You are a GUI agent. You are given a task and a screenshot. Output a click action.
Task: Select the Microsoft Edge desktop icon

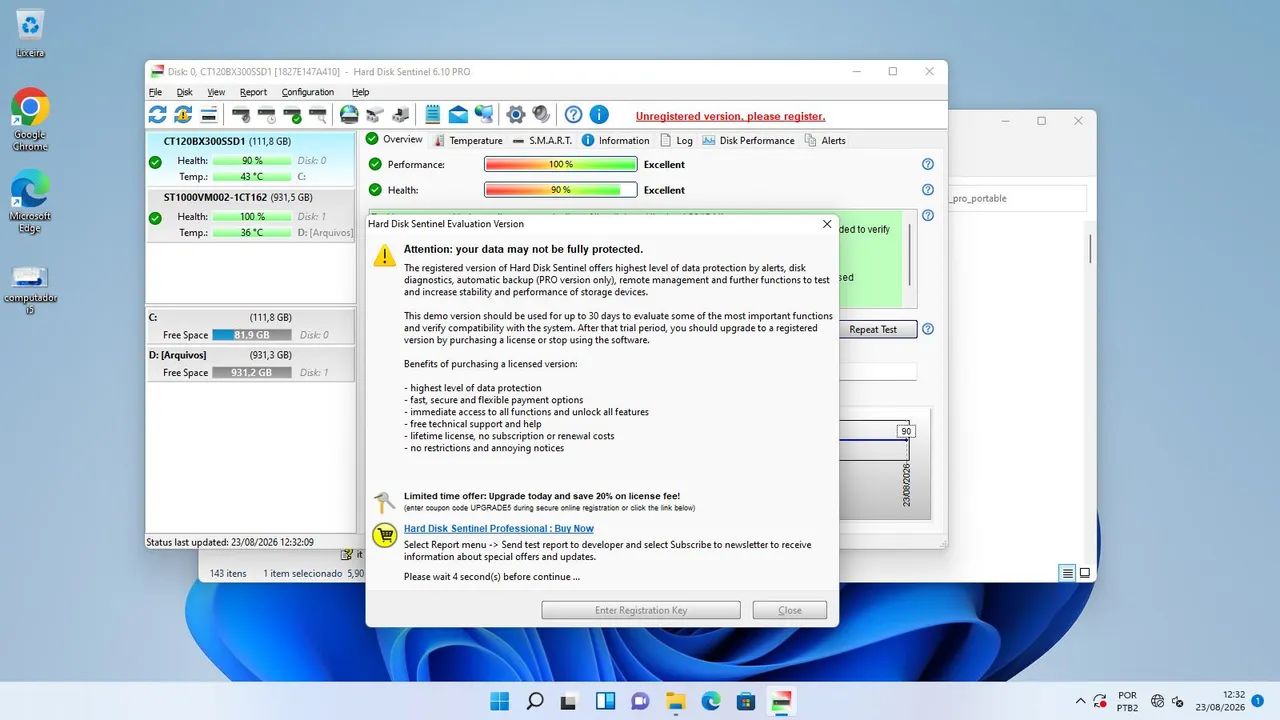point(30,201)
